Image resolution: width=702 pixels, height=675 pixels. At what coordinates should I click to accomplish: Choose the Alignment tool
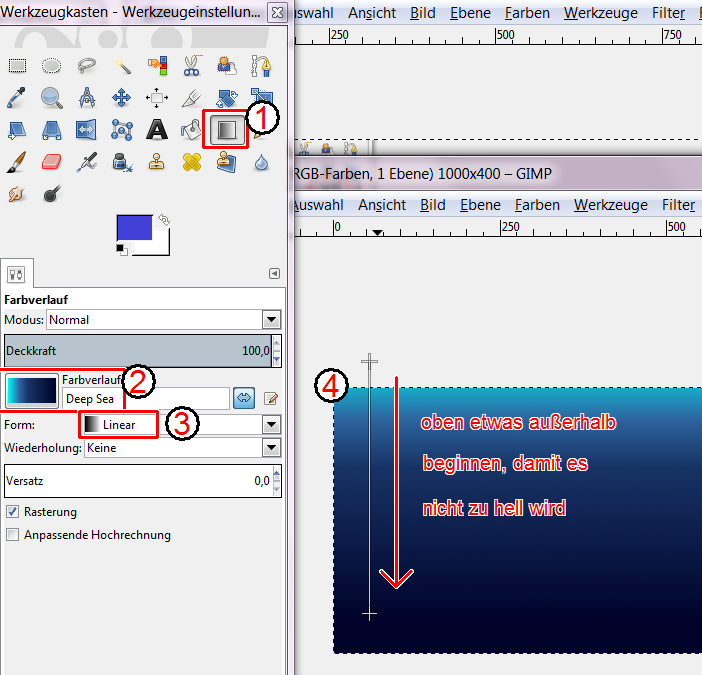coord(157,98)
